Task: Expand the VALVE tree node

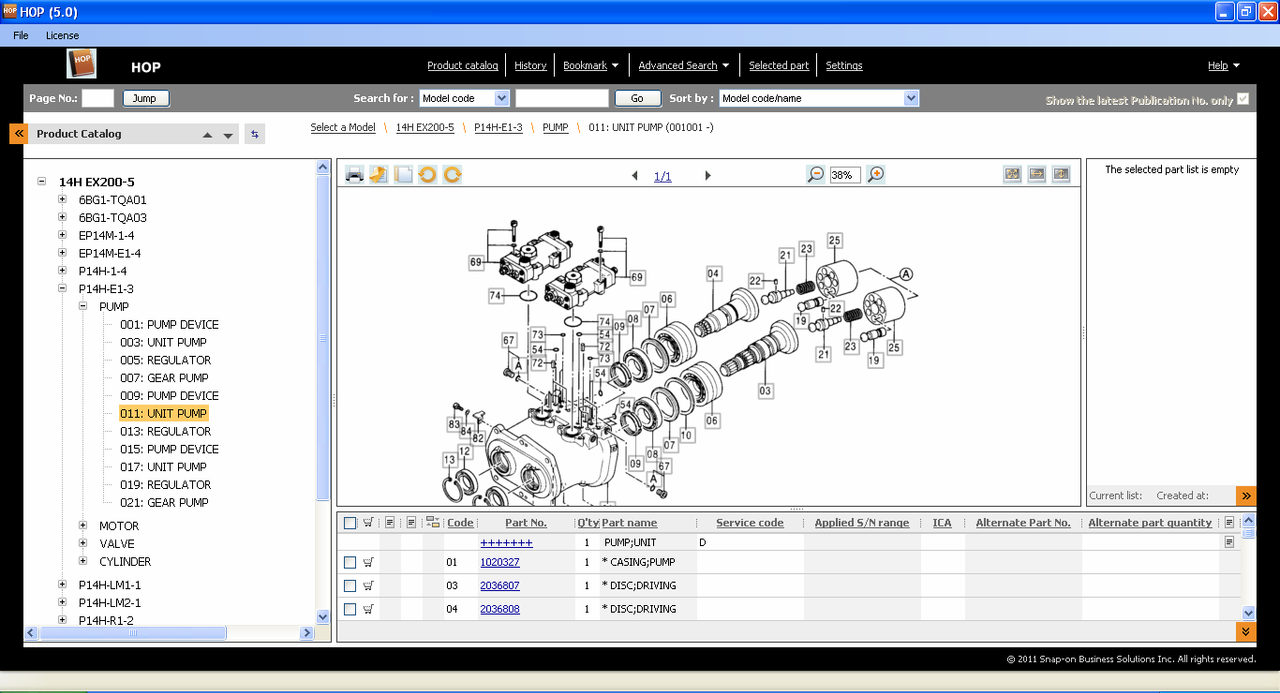Action: coord(83,543)
